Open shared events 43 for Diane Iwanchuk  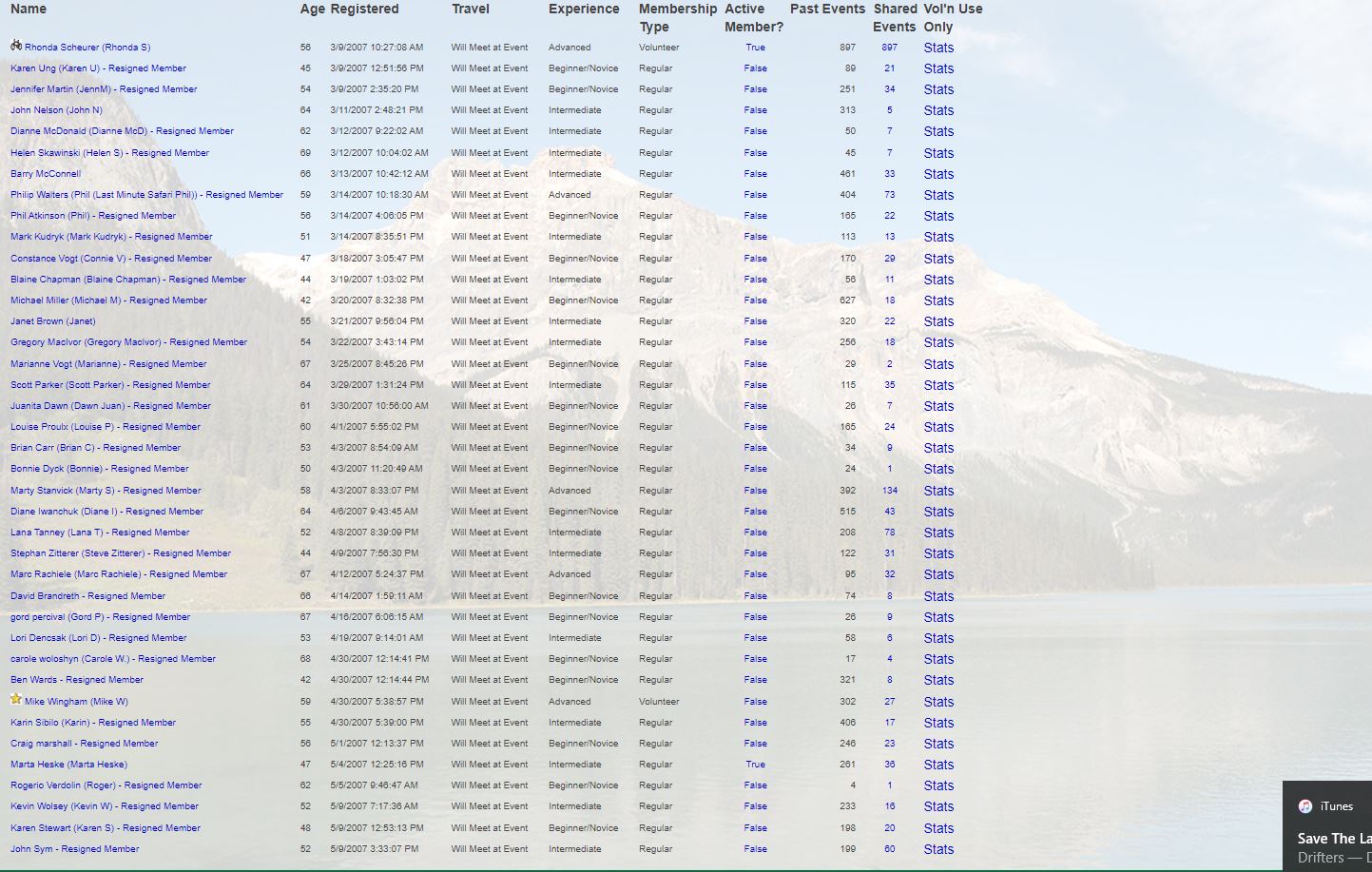[x=889, y=512]
